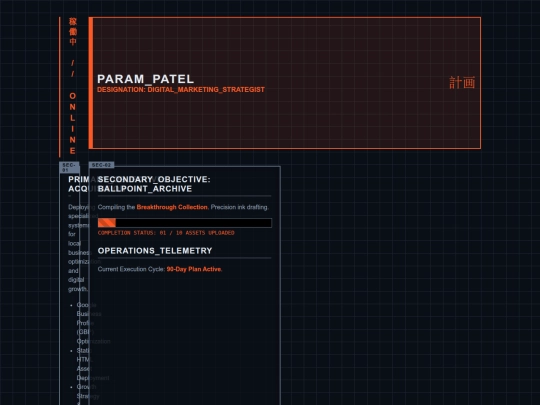Click the partially hidden PRIMARY objective heading

click(79, 184)
